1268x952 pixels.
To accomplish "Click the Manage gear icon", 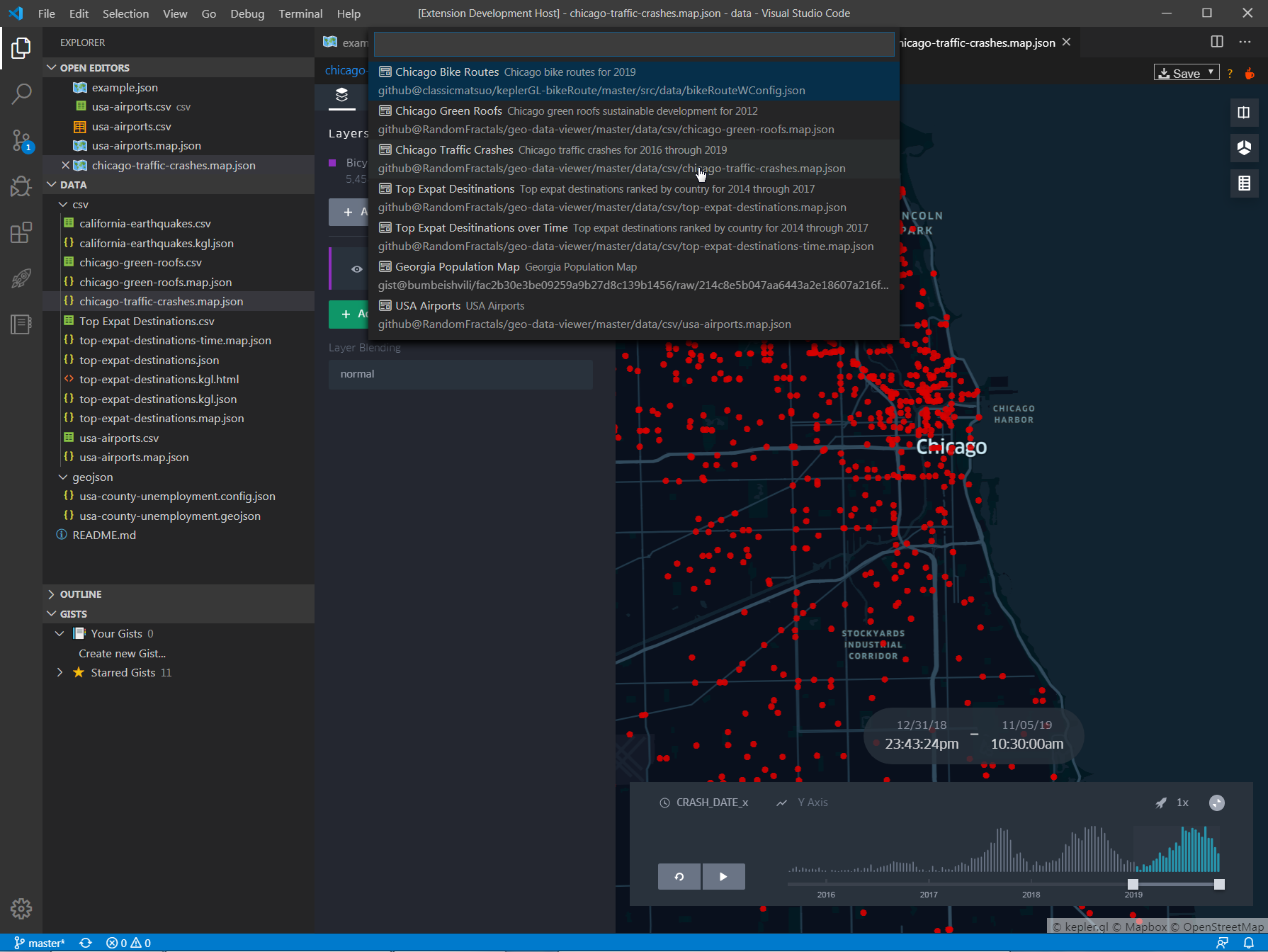I will coord(21,908).
